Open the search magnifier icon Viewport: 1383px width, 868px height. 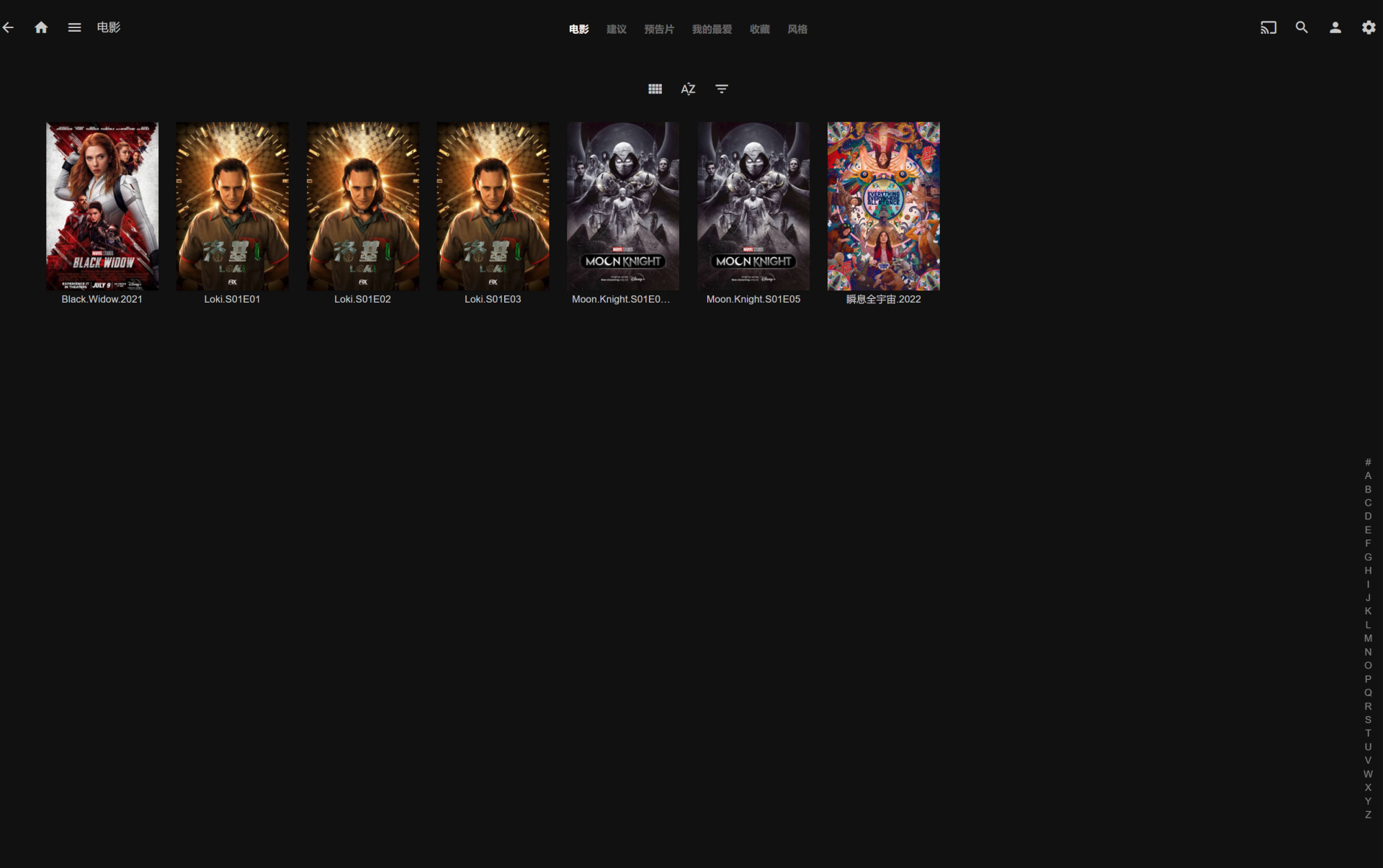click(1302, 27)
